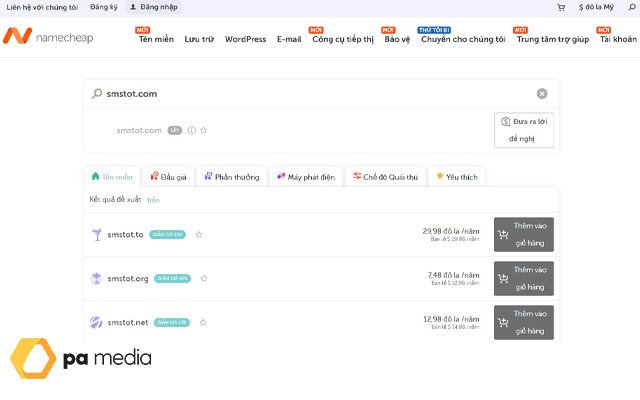Click the '12,98 đô la /năm' price
This screenshot has width=640, height=400.
451,319
